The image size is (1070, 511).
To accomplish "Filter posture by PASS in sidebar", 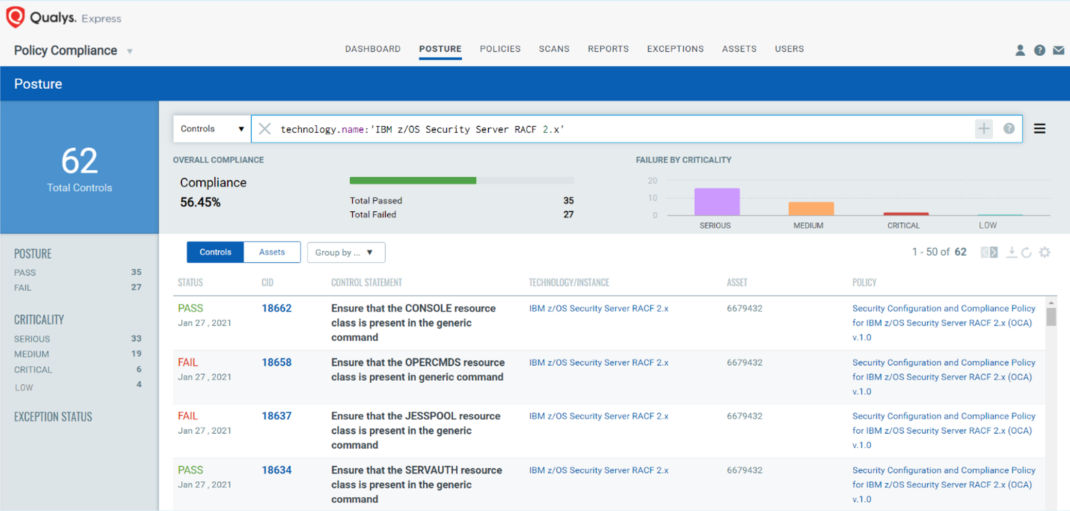I will point(78,272).
